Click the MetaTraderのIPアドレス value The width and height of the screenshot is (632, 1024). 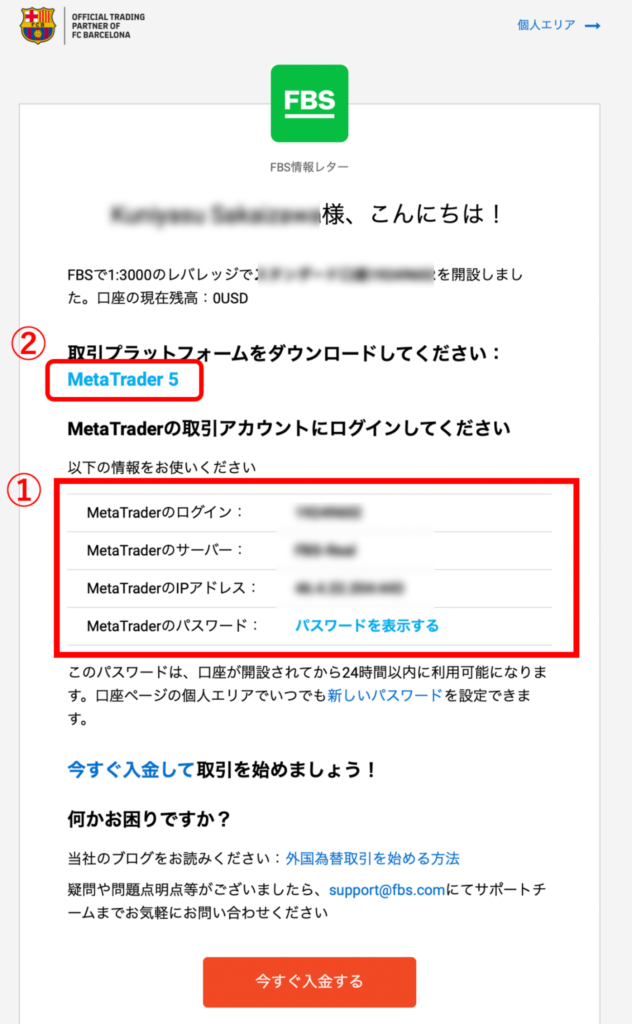(349, 588)
